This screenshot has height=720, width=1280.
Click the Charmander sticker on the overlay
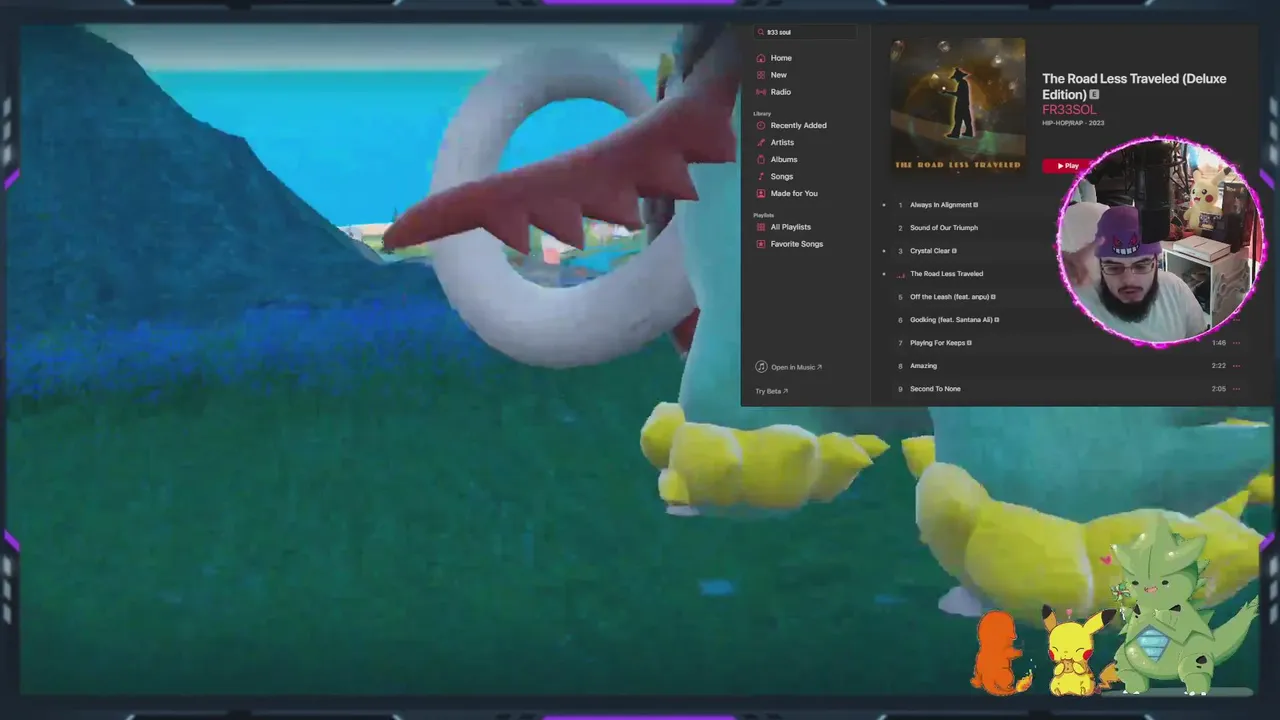coord(1001,653)
